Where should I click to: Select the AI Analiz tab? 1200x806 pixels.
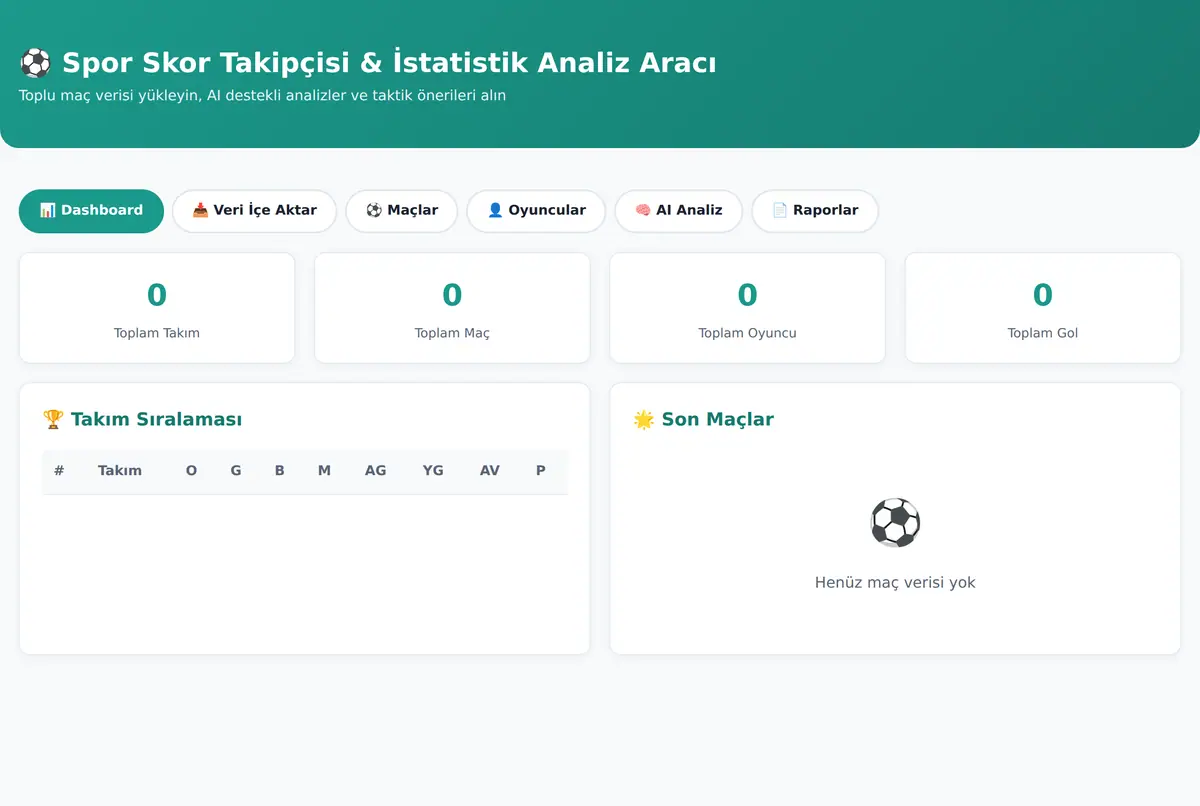click(x=679, y=211)
